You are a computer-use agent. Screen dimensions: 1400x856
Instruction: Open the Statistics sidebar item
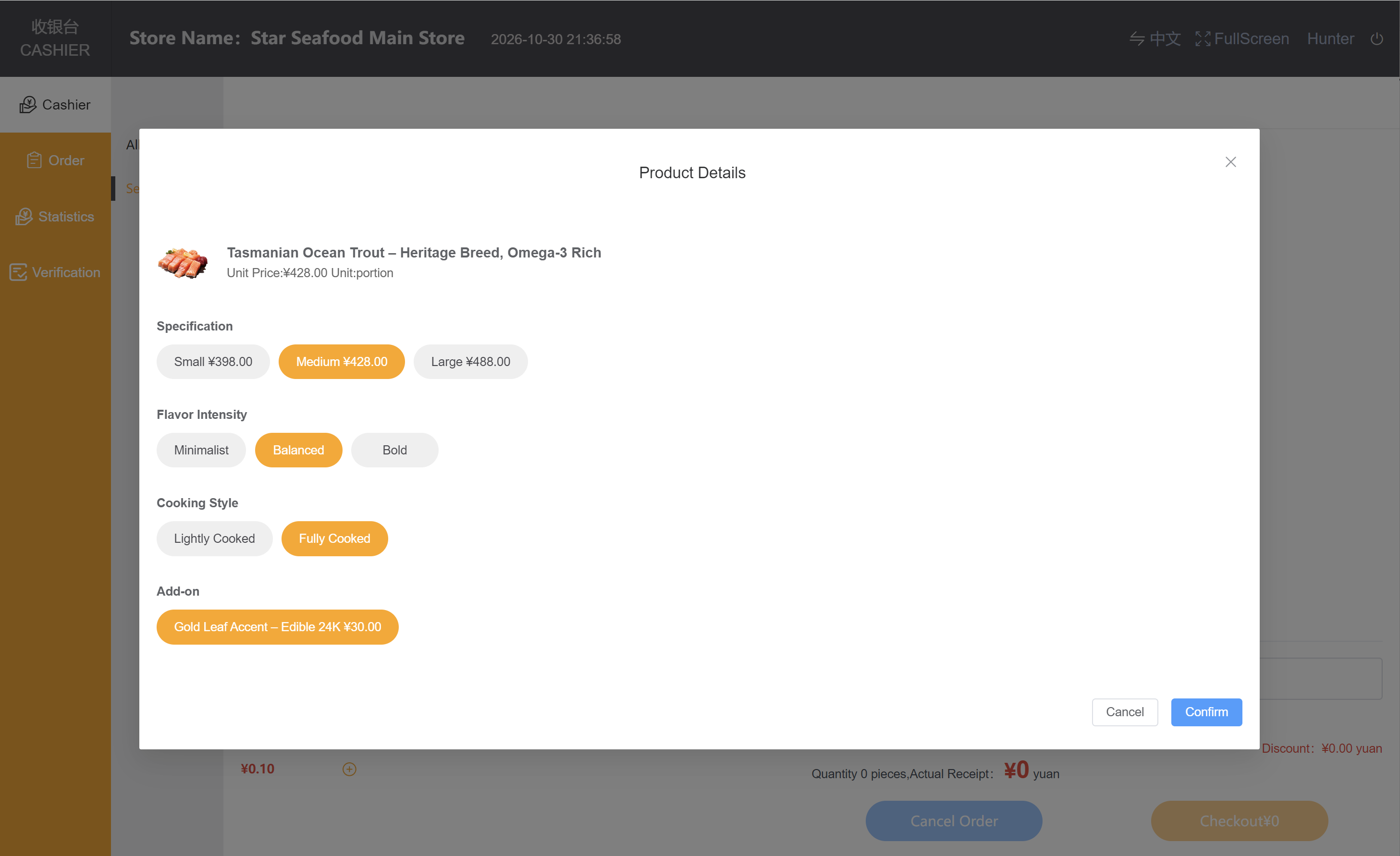tap(55, 217)
